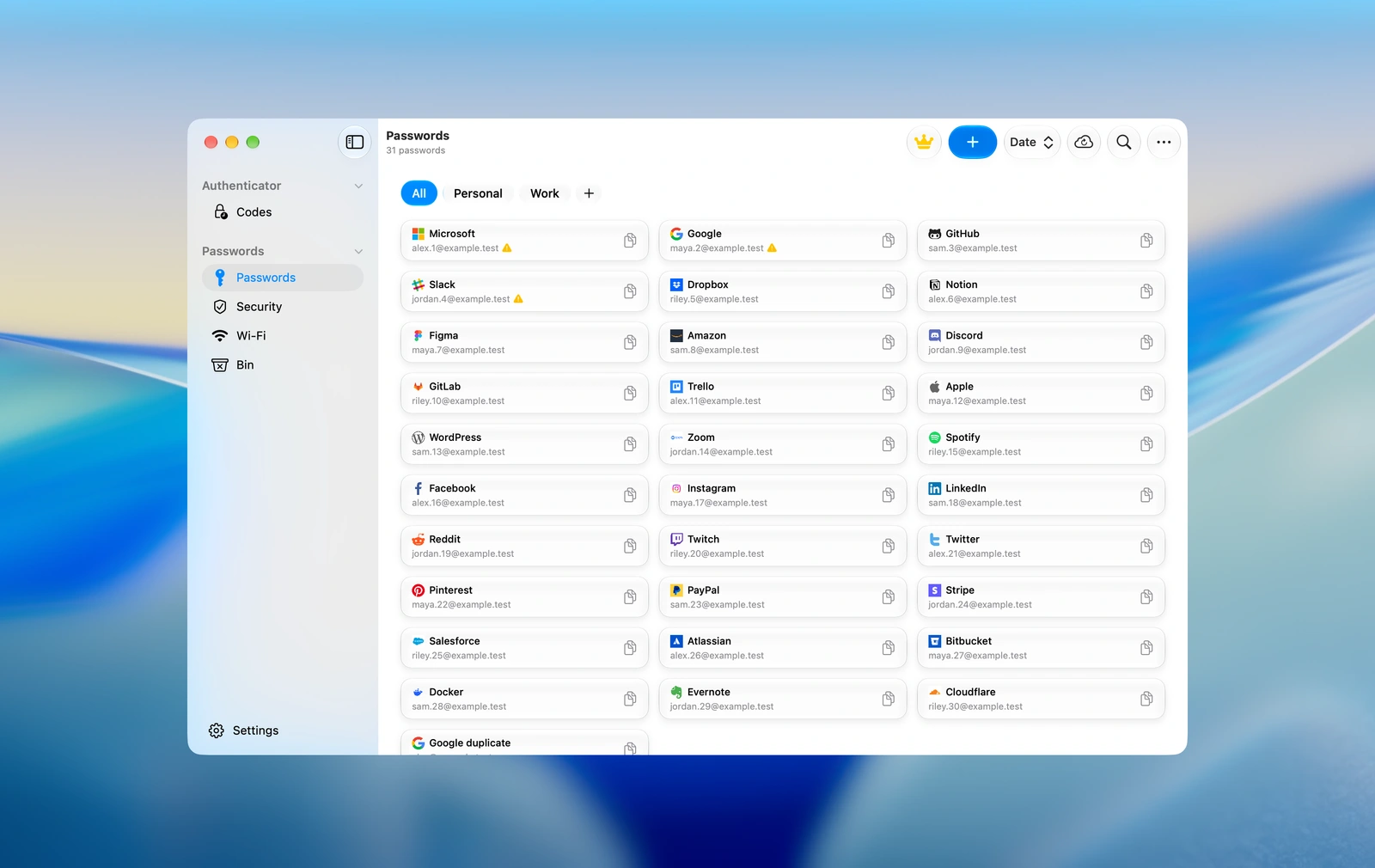Select text jordan.24@example.test

pyautogui.click(x=980, y=605)
